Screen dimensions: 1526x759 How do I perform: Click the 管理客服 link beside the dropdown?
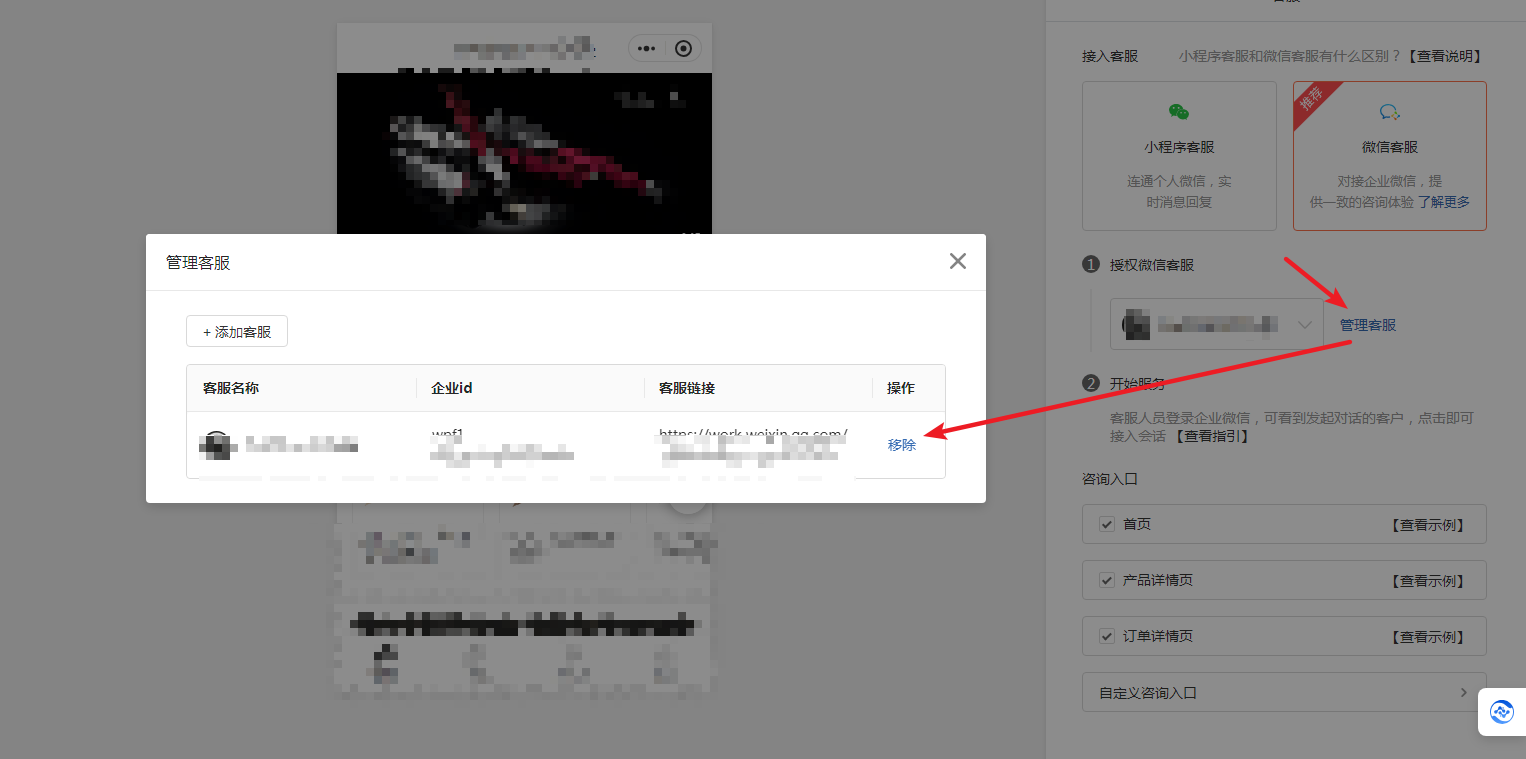click(x=1368, y=325)
